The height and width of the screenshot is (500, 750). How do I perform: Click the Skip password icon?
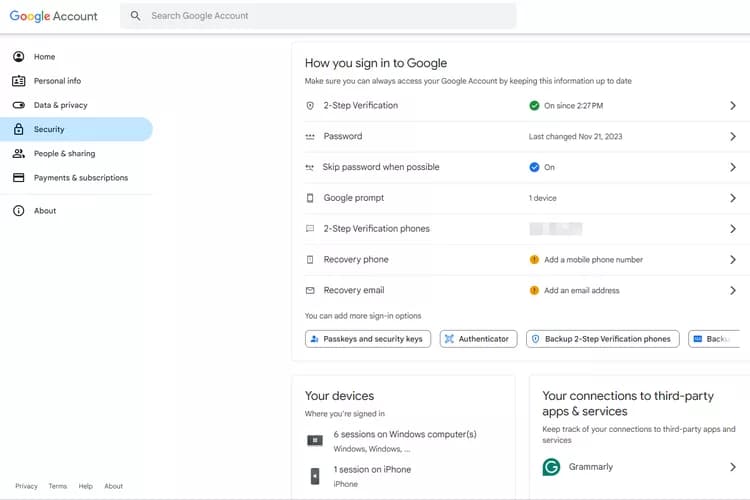pos(310,167)
